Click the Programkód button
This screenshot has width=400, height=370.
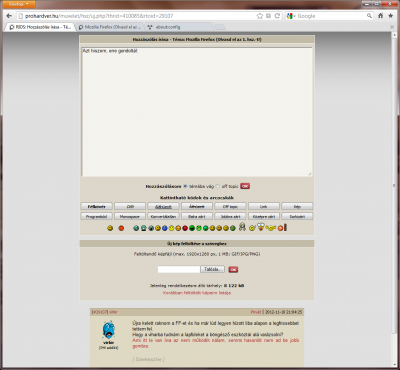coord(97,216)
